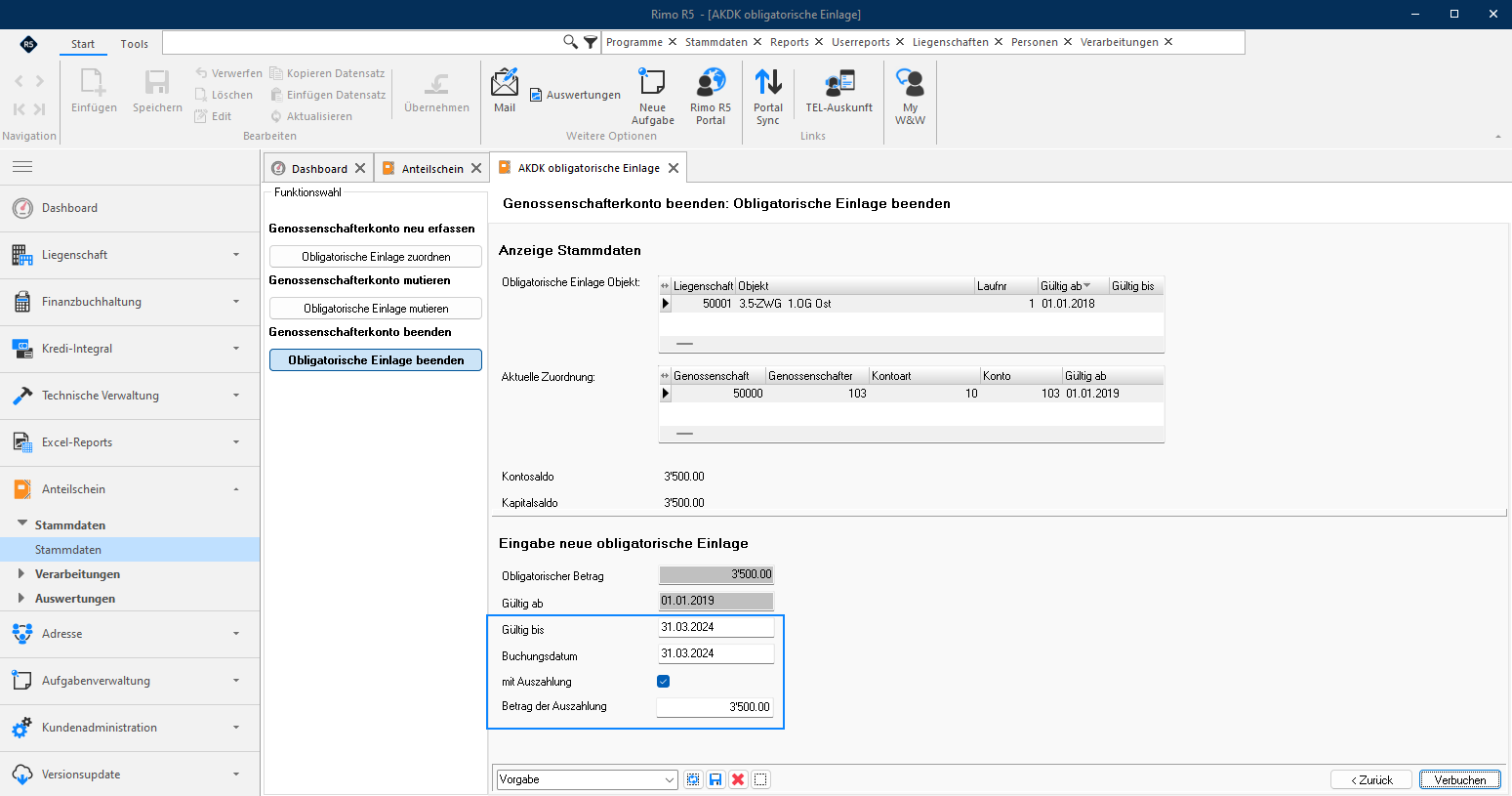
Task: Expand the Kundenadministration section
Action: (x=130, y=728)
